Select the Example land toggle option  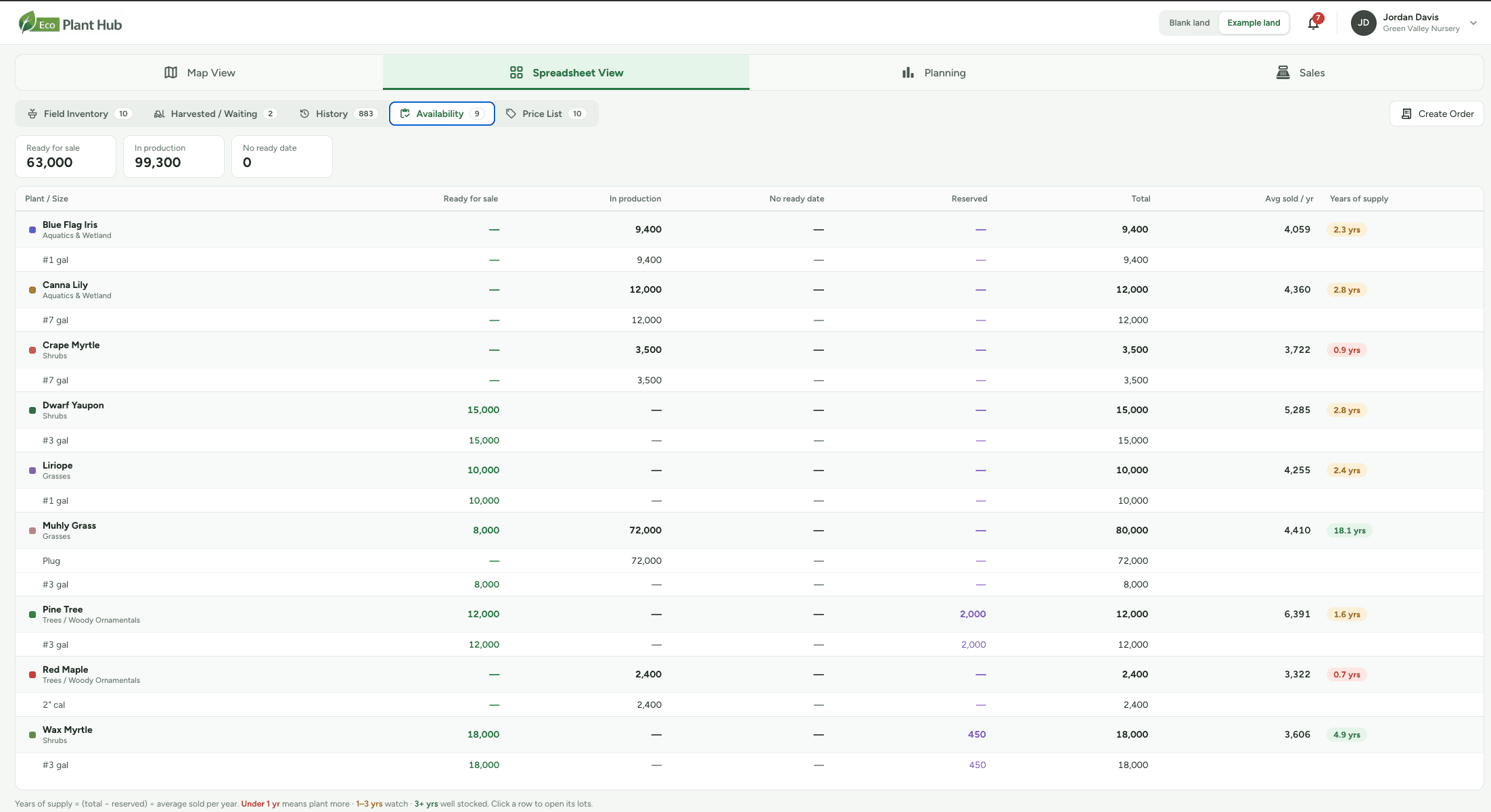[x=1254, y=23]
